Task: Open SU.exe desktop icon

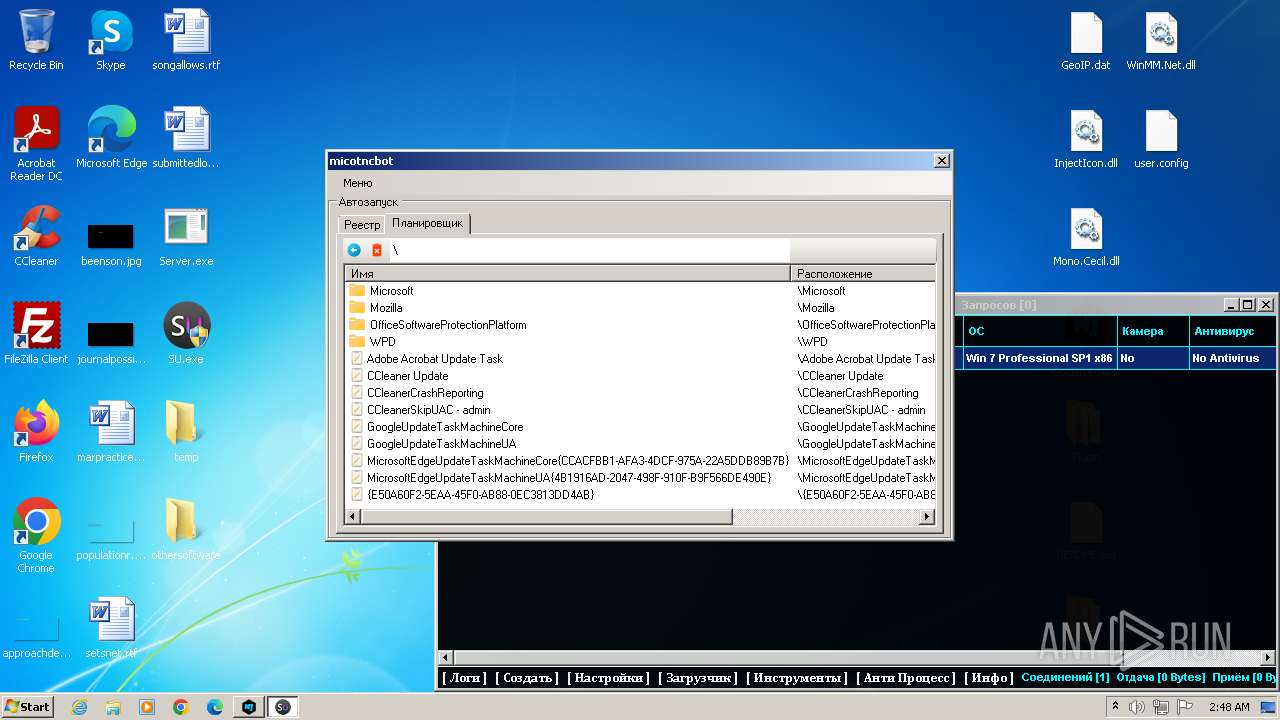Action: 186,334
